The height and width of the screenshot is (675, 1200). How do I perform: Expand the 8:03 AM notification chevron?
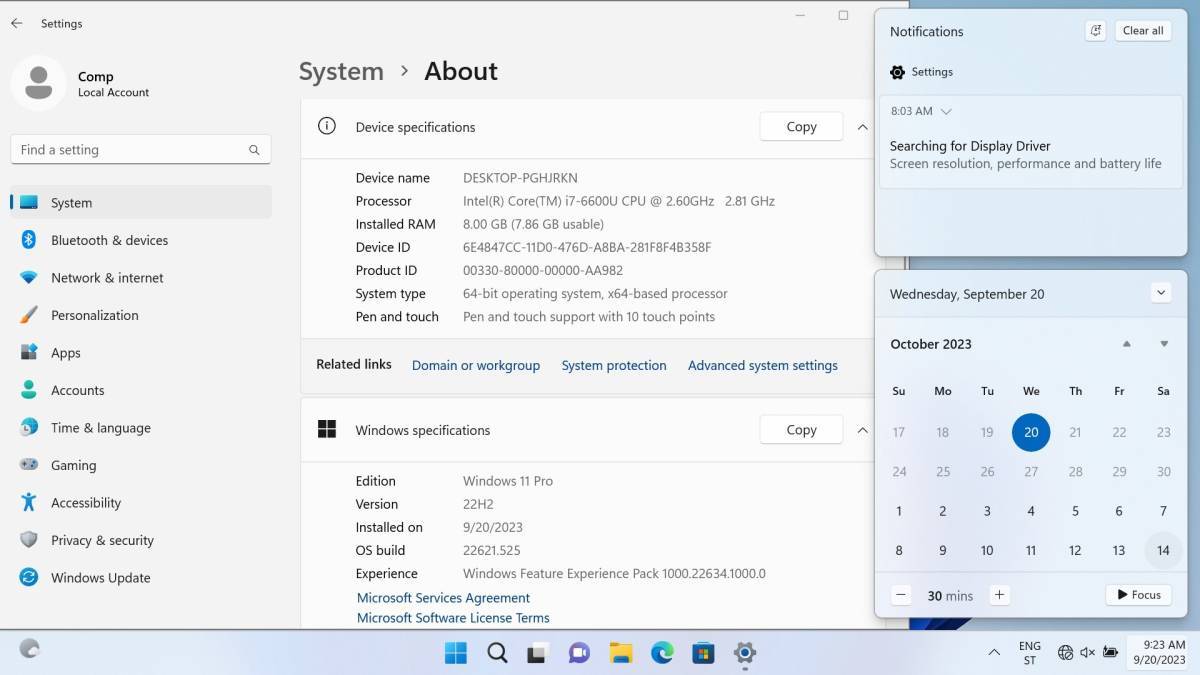946,111
